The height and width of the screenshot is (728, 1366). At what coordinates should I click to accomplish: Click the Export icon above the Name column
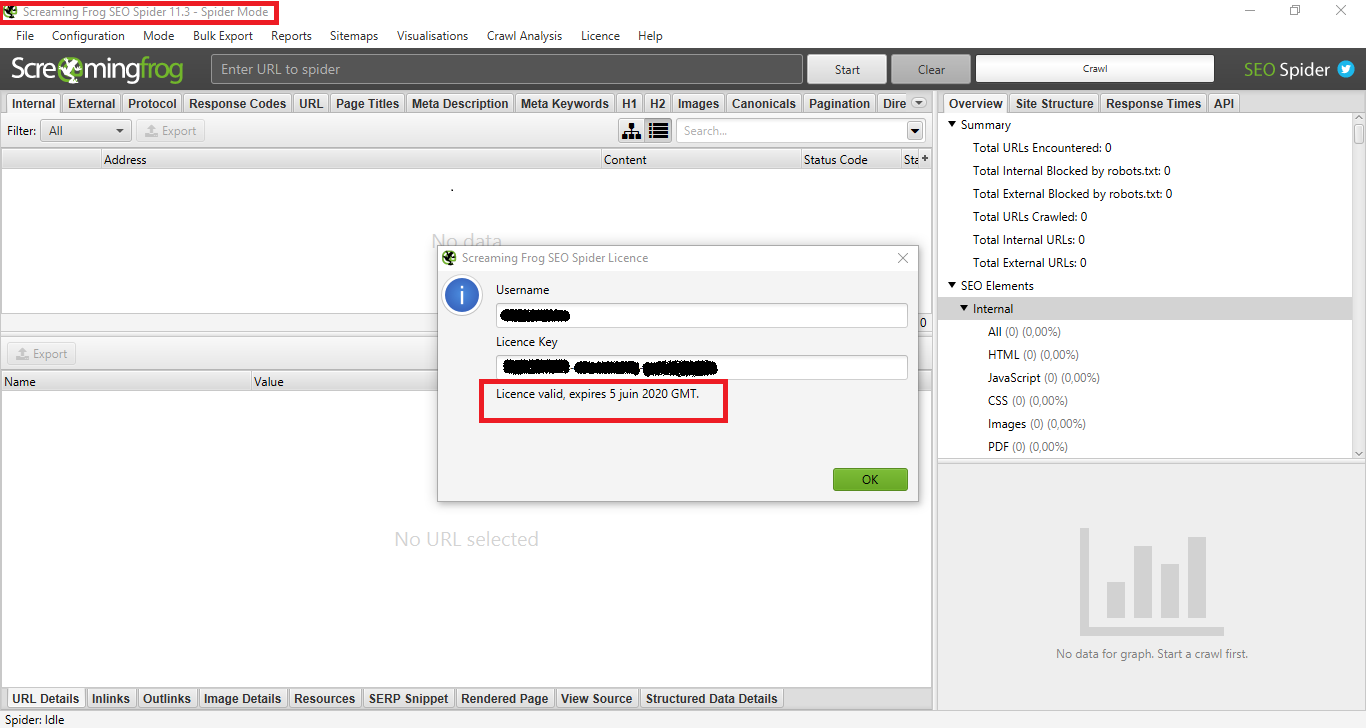tap(40, 353)
